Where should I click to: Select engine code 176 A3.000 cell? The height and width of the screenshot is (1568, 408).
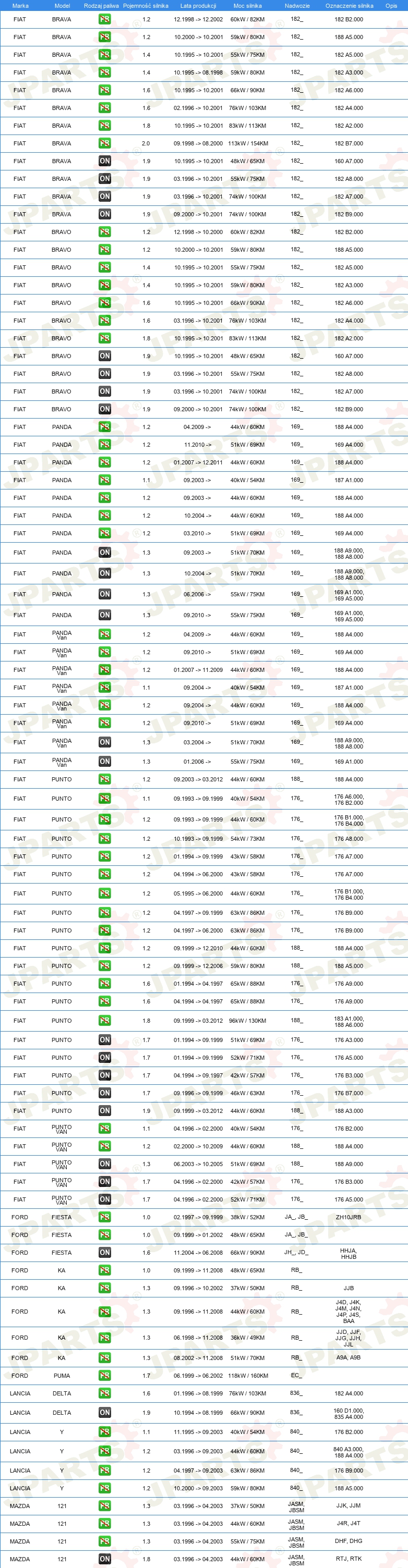[x=349, y=1040]
